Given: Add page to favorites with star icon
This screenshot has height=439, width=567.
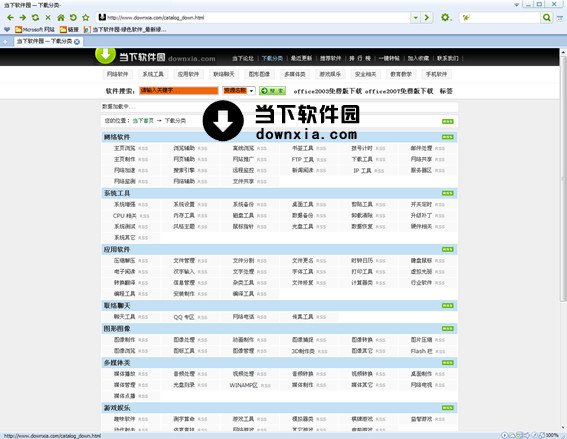Looking at the screenshot, I should coord(86,17).
